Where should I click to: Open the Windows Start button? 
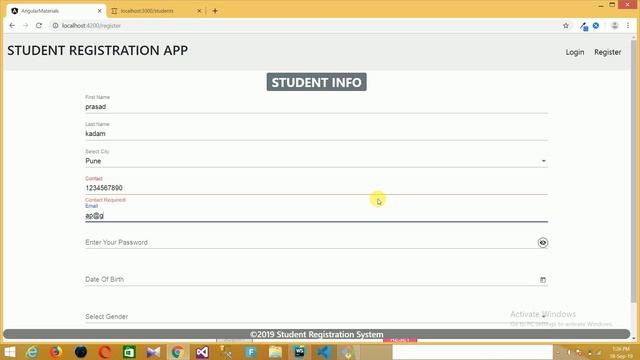pyautogui.click(x=9, y=352)
